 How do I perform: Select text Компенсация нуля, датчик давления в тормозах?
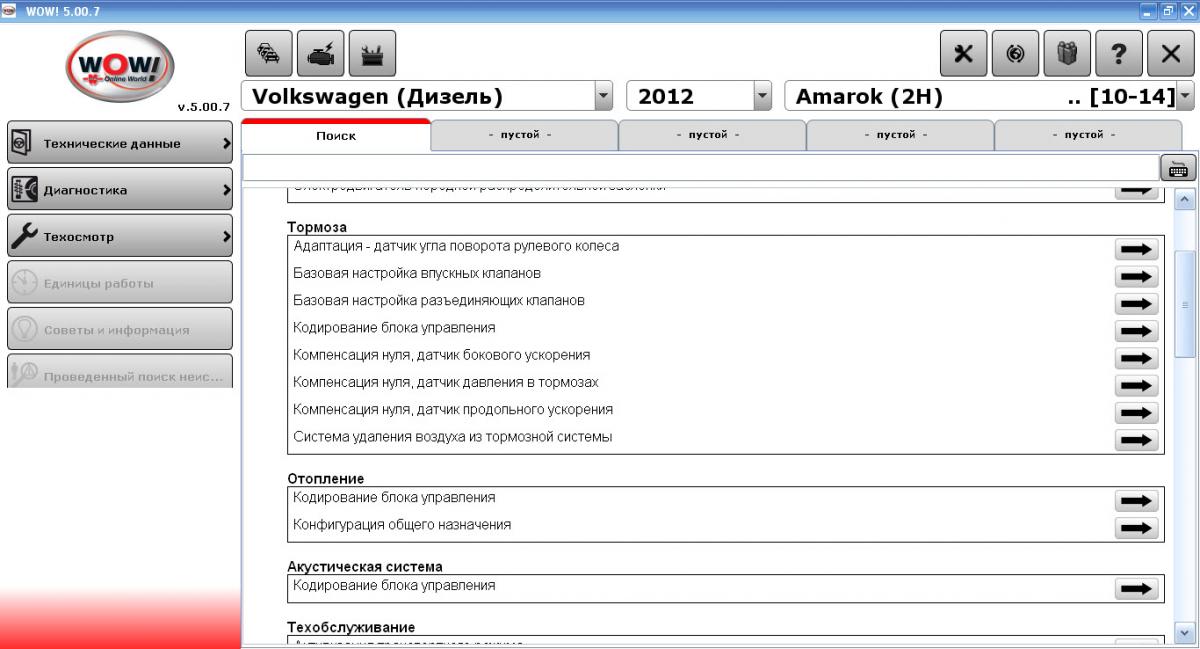click(x=446, y=382)
